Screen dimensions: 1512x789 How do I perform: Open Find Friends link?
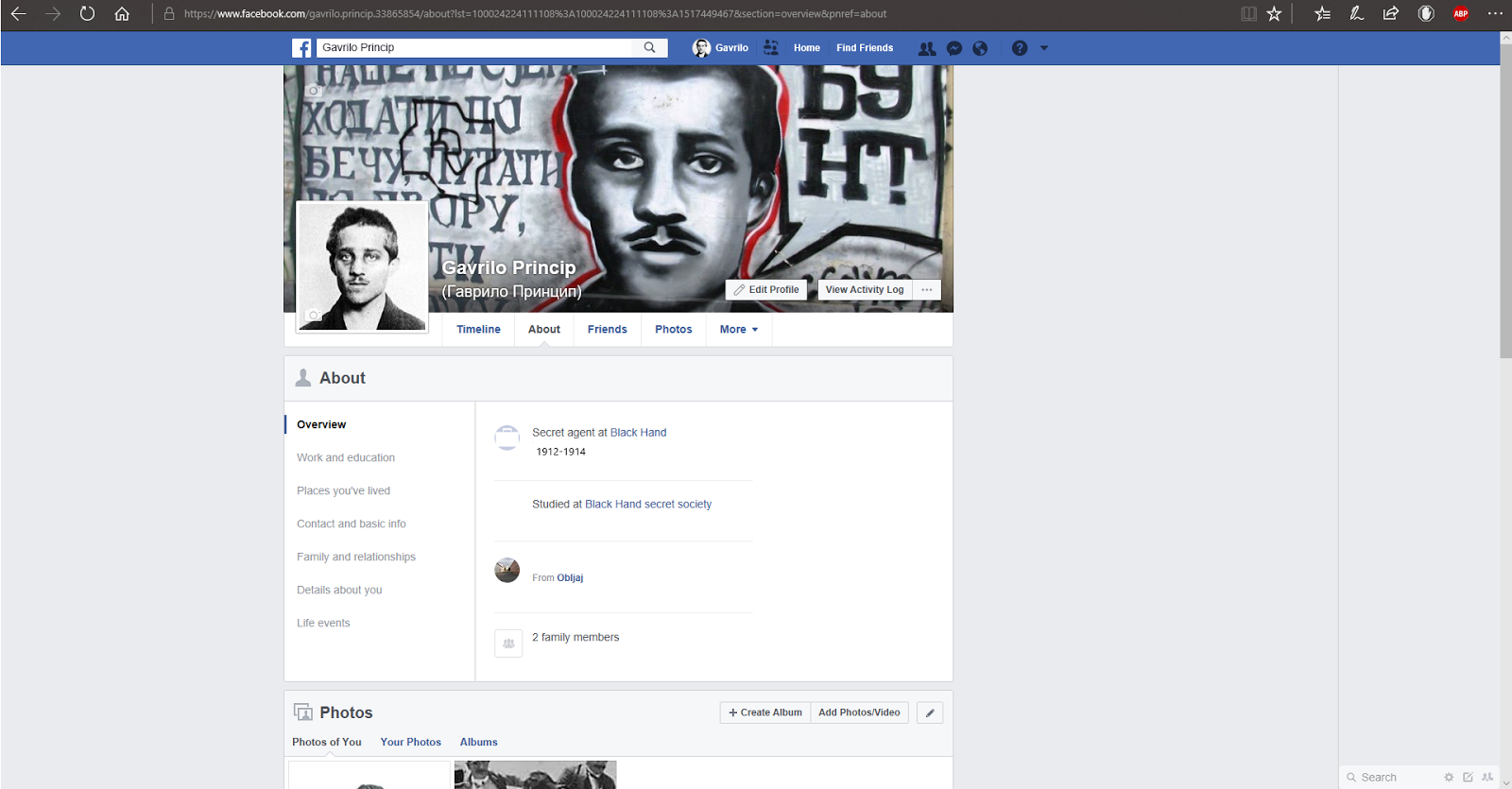pyautogui.click(x=865, y=48)
